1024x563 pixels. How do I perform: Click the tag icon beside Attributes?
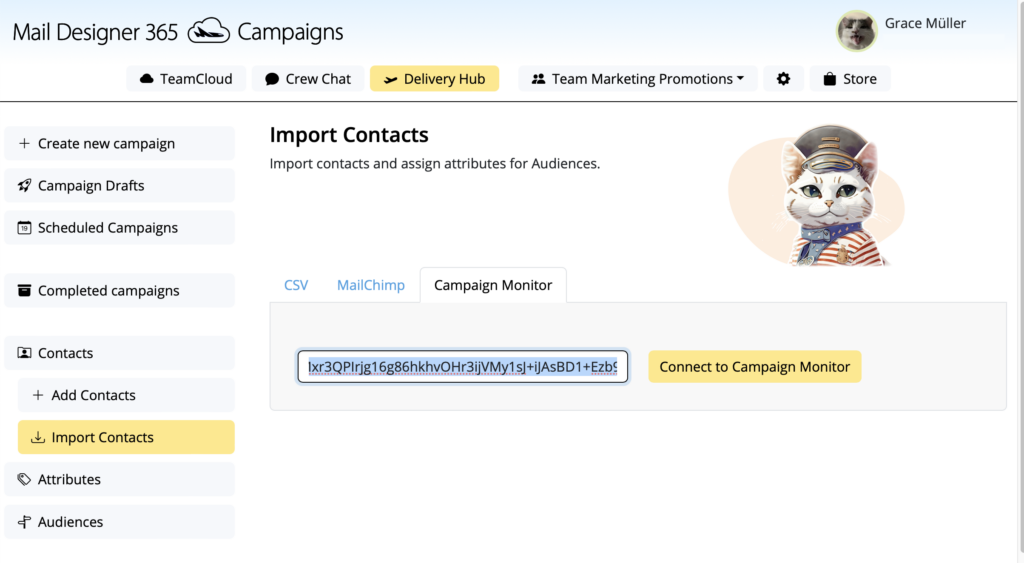pyautogui.click(x=24, y=479)
